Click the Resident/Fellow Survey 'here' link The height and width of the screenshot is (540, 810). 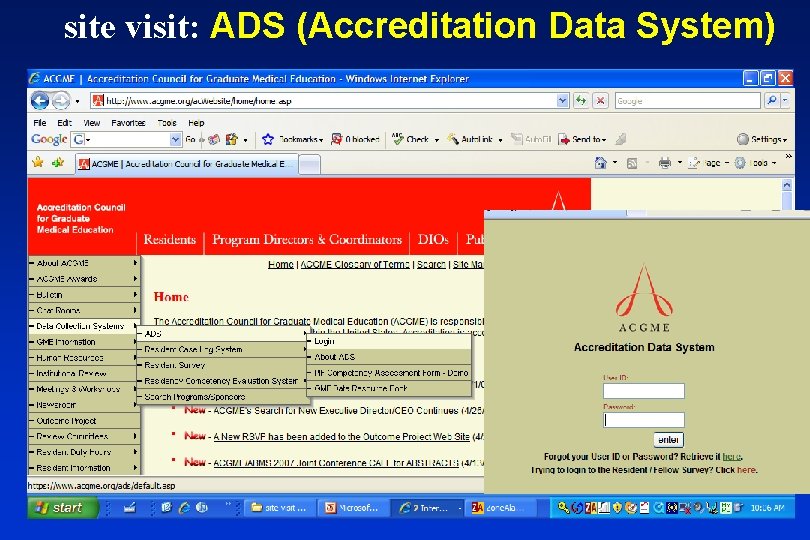coord(746,470)
